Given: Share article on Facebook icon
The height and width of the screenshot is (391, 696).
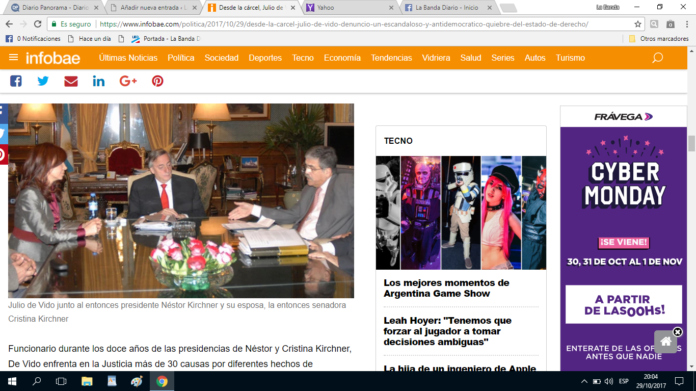Looking at the screenshot, I should [16, 81].
